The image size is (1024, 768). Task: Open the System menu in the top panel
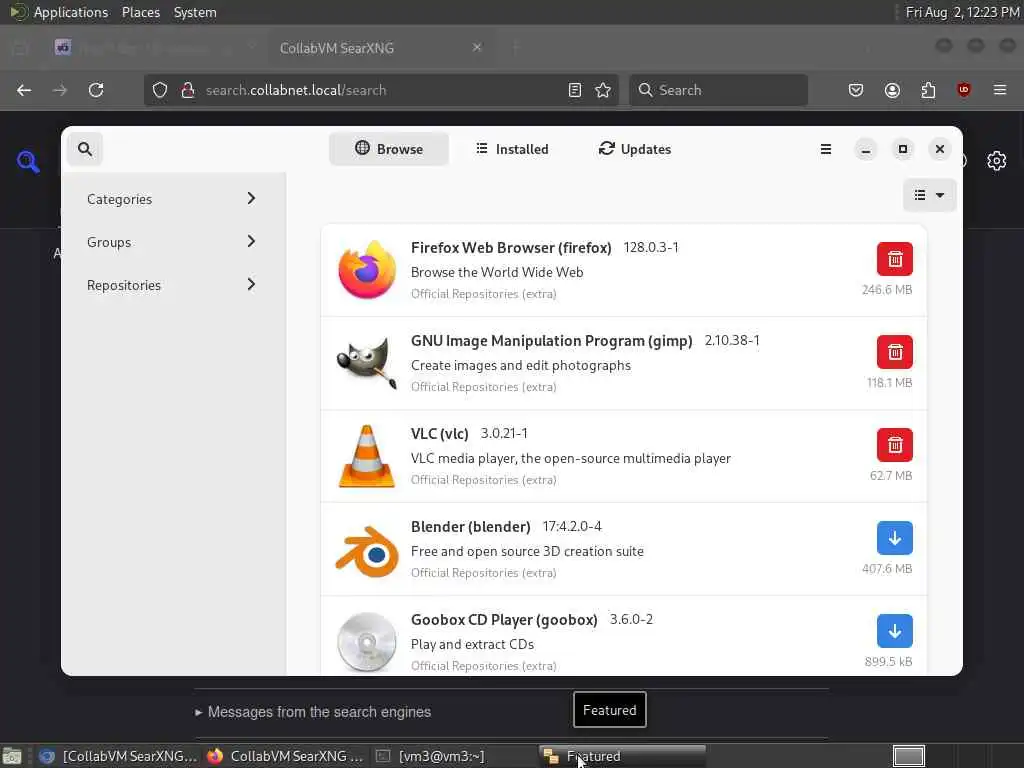click(195, 12)
